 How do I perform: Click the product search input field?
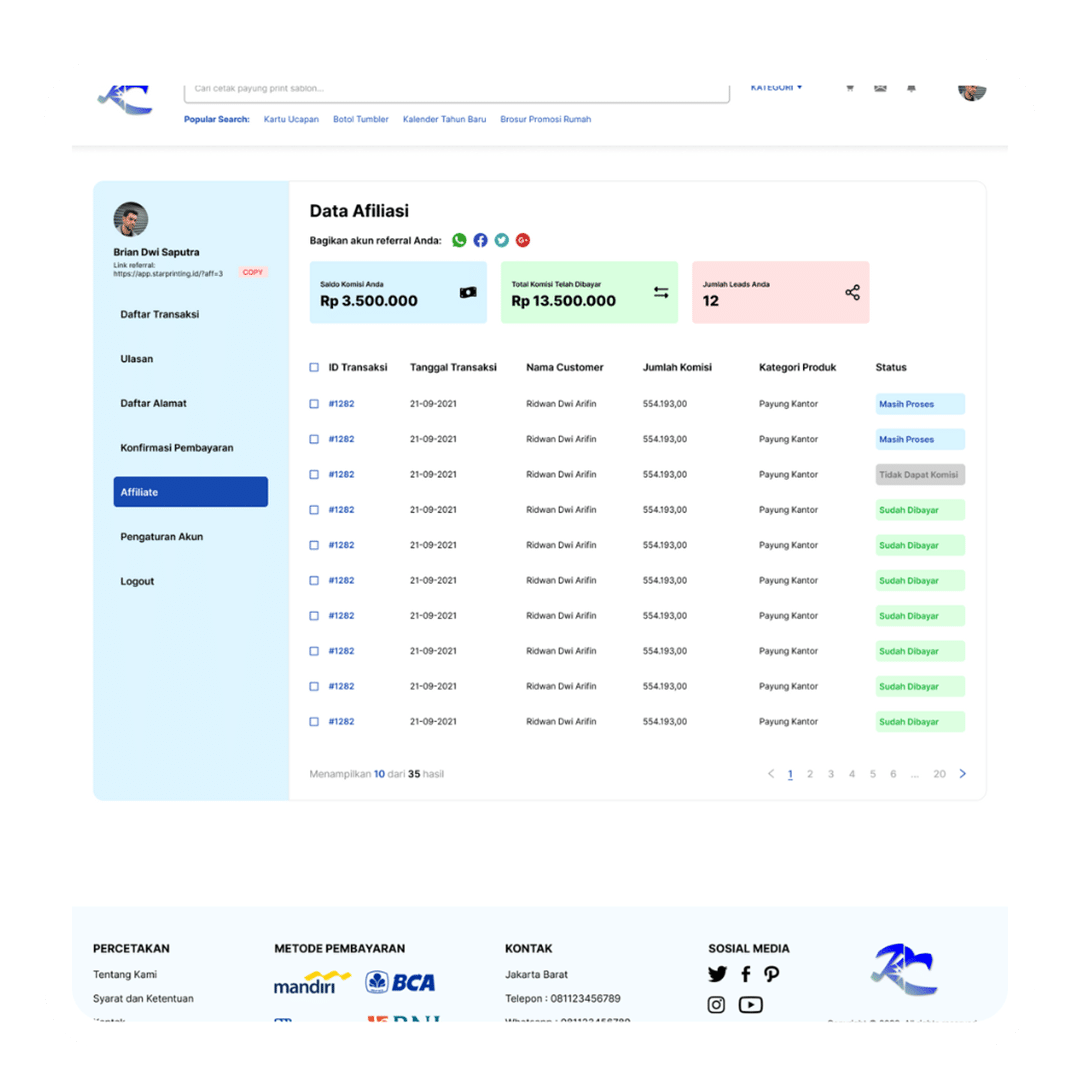click(456, 90)
